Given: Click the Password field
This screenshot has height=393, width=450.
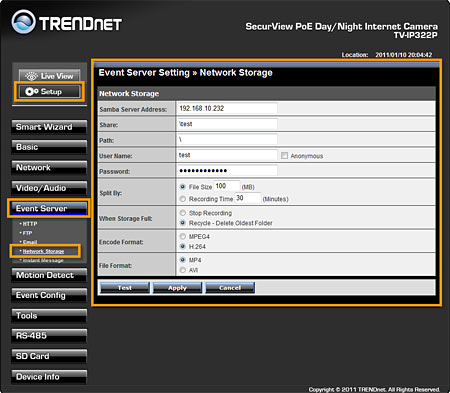Looking at the screenshot, I should coord(227,171).
